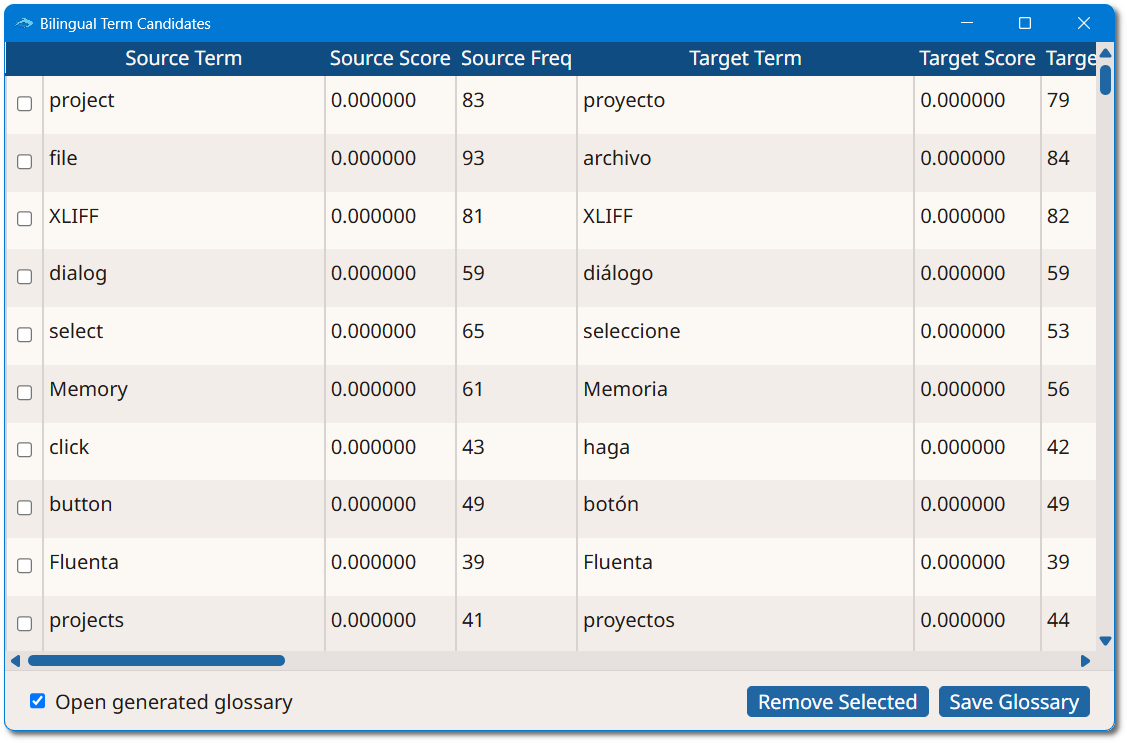Viewport: 1127px width, 743px height.
Task: Tick the checkbox for the button row
Action: [24, 507]
